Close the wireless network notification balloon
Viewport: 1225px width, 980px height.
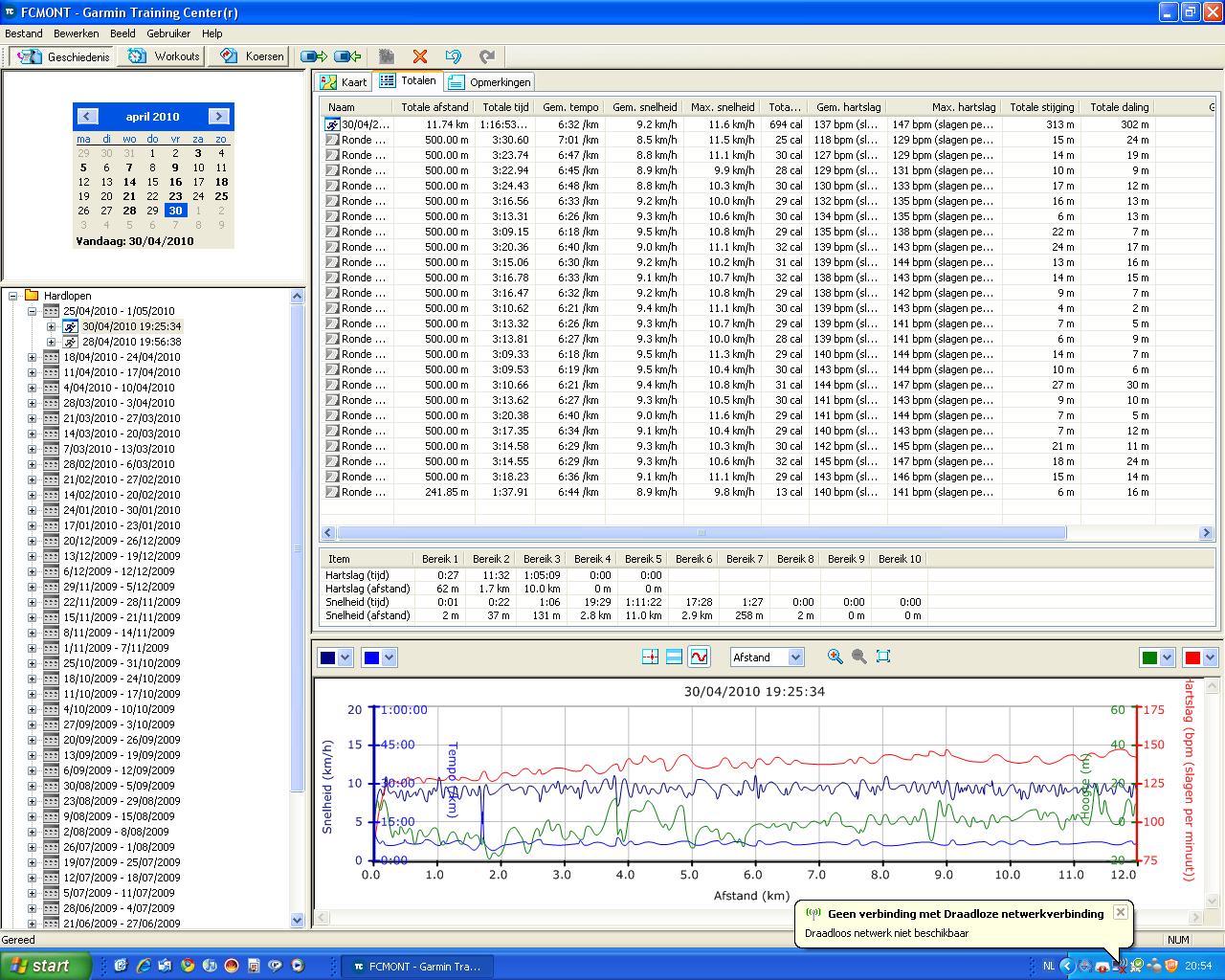click(x=1120, y=912)
